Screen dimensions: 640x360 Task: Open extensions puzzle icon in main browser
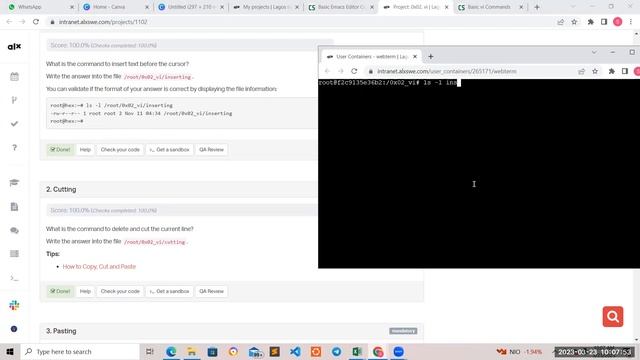click(x=590, y=22)
